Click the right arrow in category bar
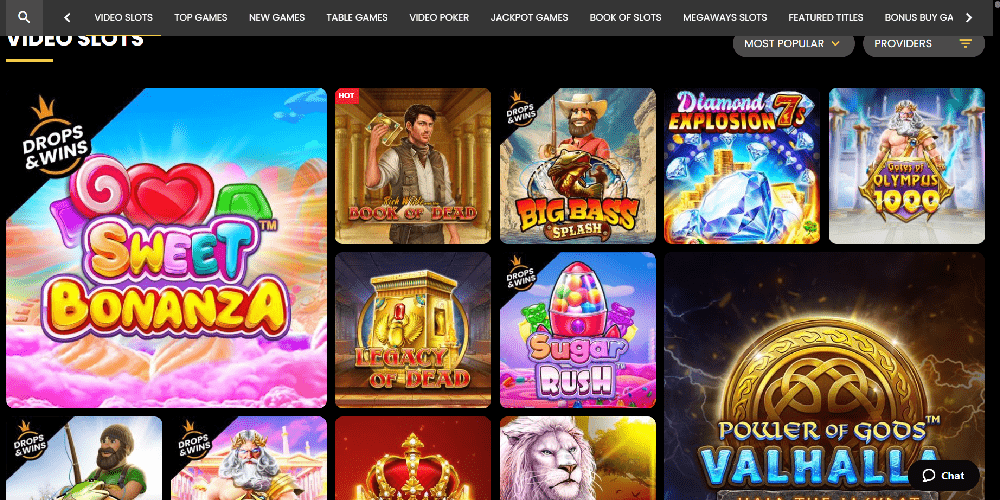Screen dimensions: 1000x500 (969, 18)
